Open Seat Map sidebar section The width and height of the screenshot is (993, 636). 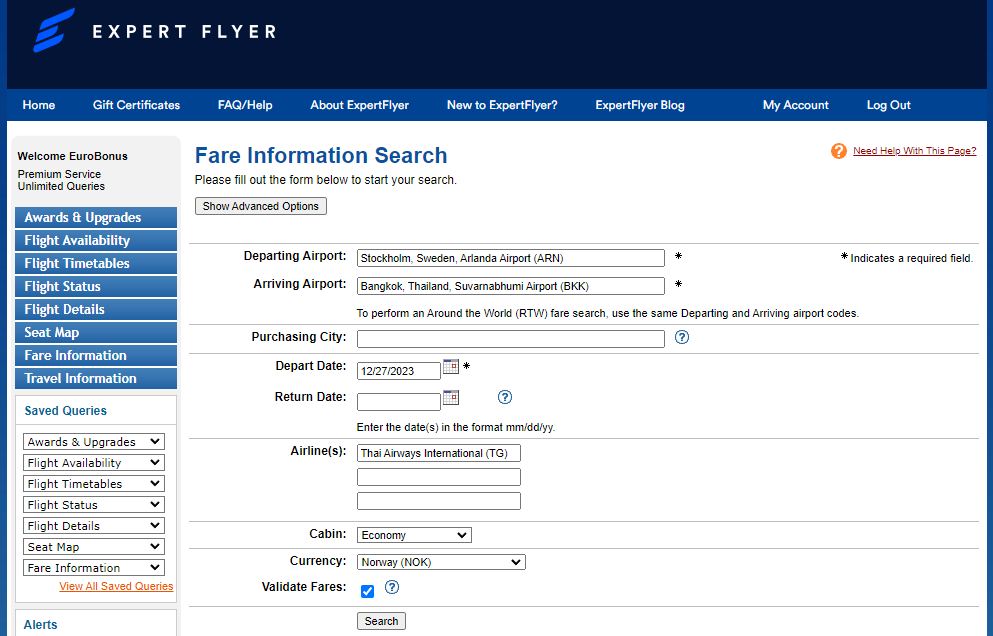96,333
